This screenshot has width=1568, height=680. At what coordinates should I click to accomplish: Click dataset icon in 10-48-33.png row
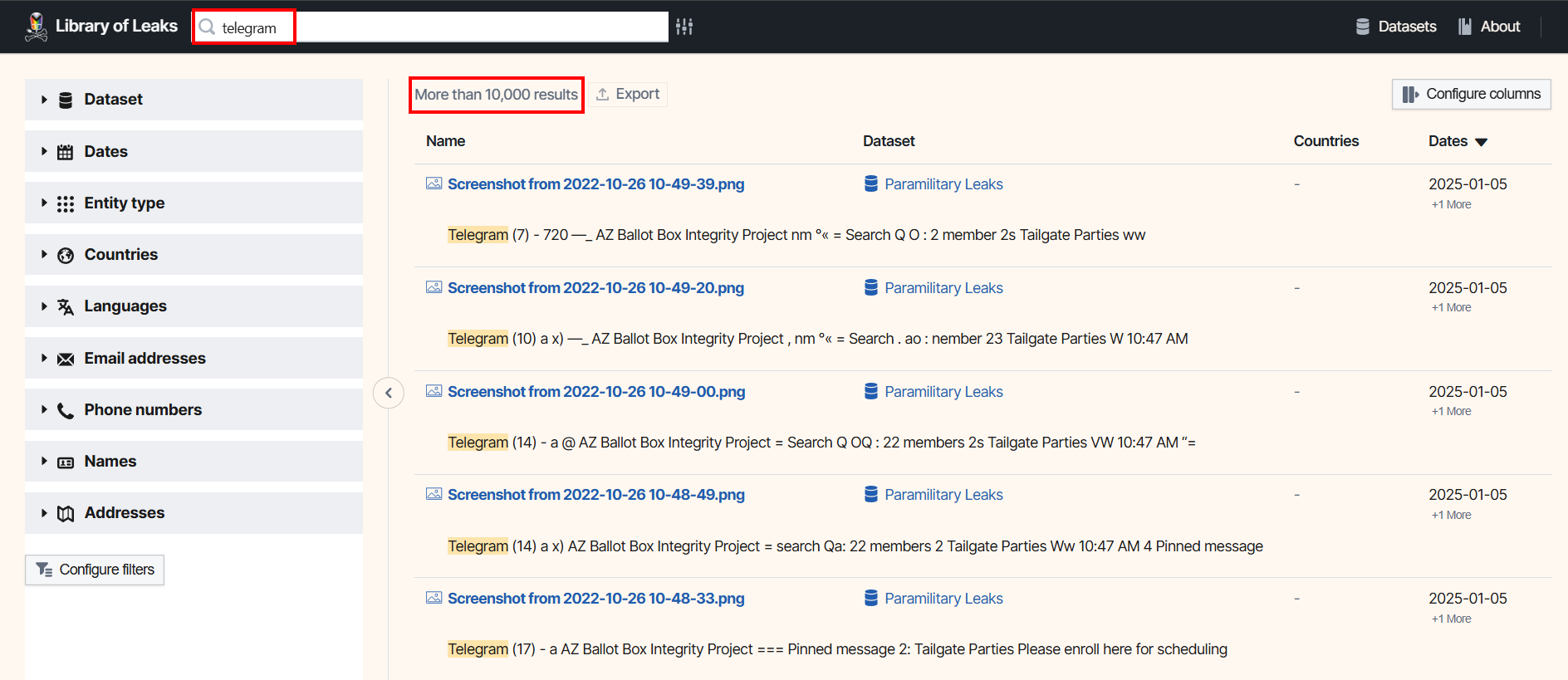[871, 598]
